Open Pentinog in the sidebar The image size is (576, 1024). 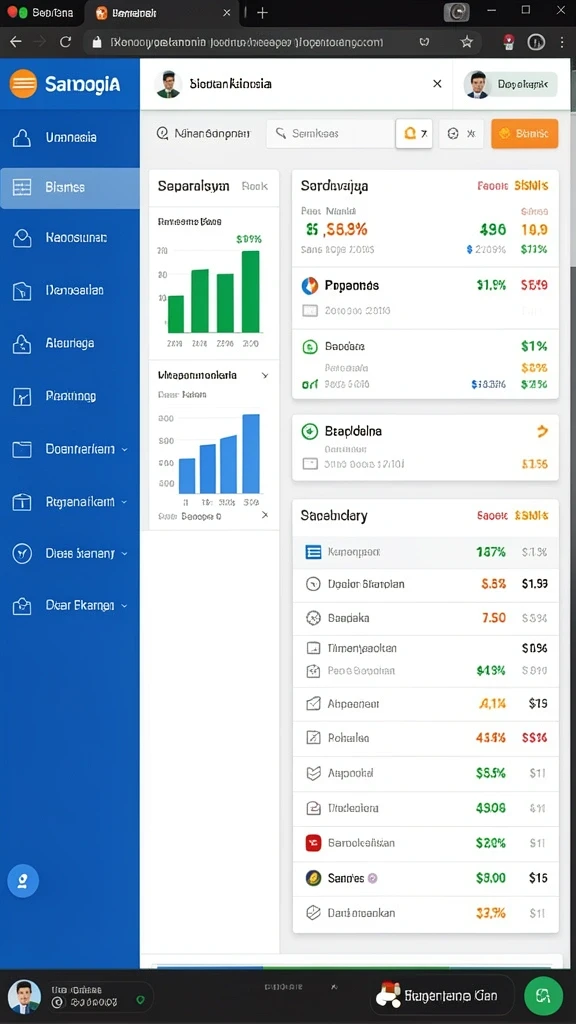pyautogui.click(x=70, y=396)
